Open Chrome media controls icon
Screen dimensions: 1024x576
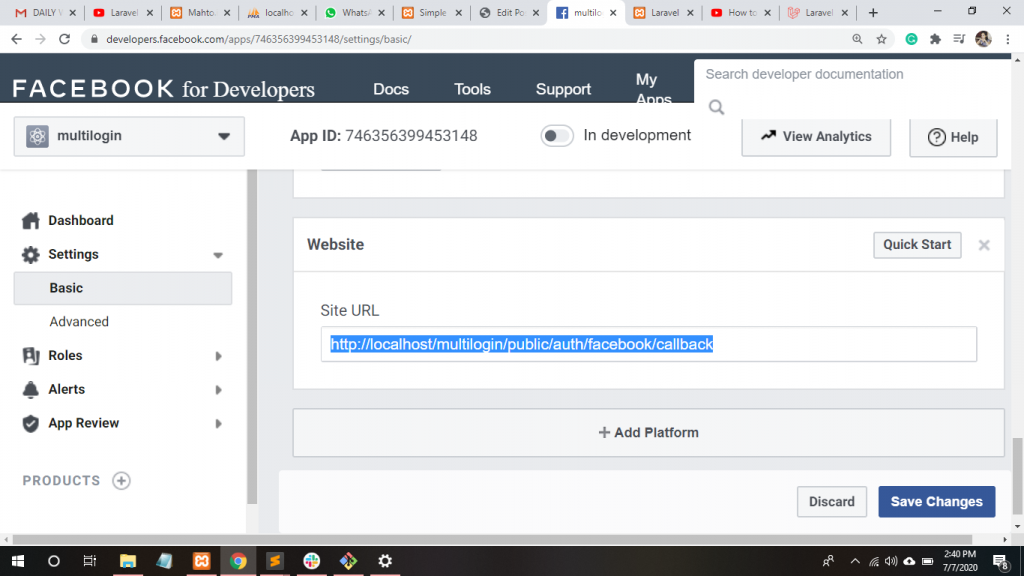(959, 39)
